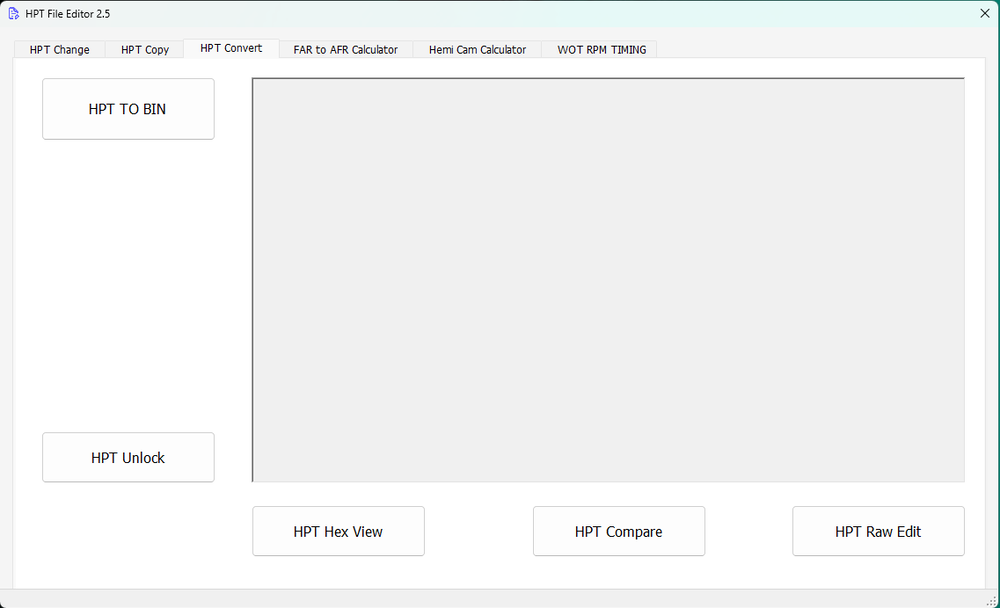This screenshot has height=608, width=1000.
Task: Open the Hemi Cam Calculator tab
Action: point(477,50)
